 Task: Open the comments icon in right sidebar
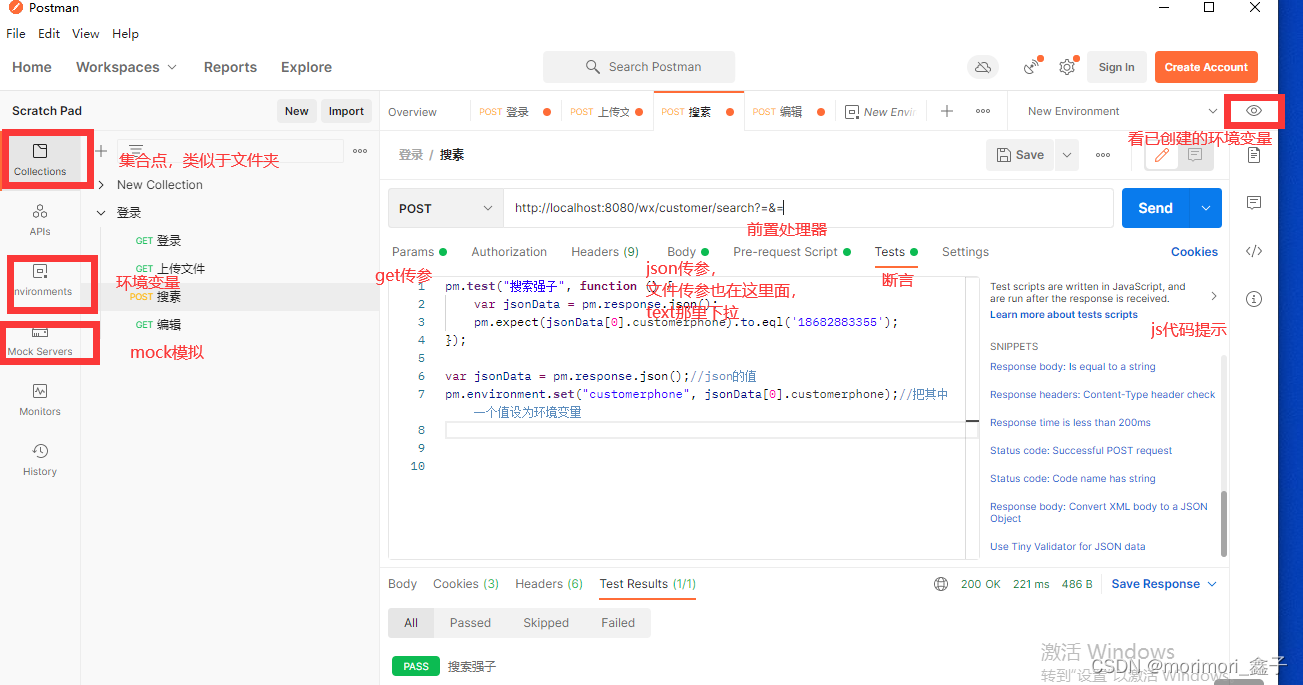point(1254,203)
